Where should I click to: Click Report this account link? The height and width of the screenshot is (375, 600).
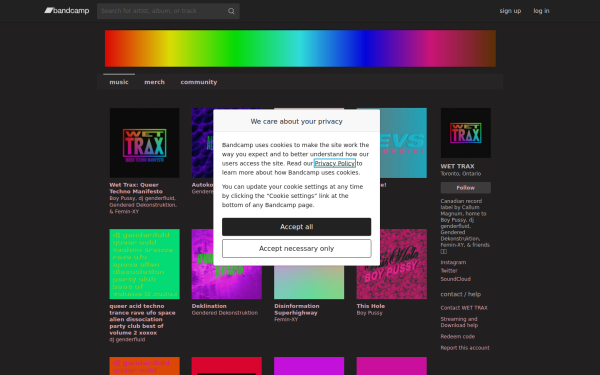[465, 348]
